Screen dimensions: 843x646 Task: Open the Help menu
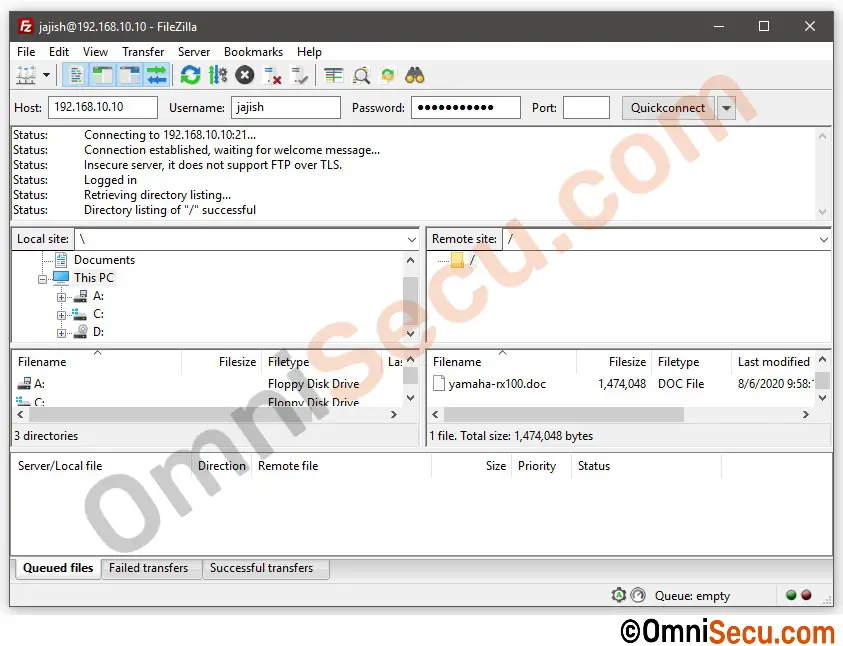(x=309, y=52)
